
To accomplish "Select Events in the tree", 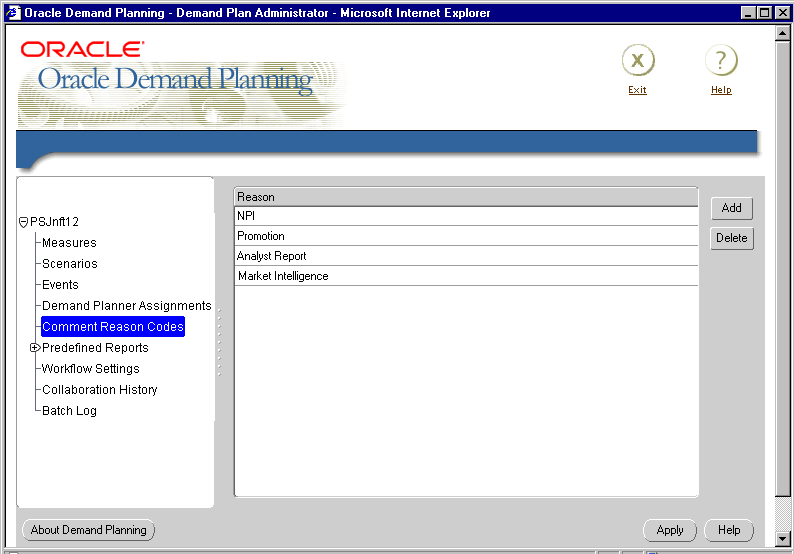I will (x=60, y=285).
